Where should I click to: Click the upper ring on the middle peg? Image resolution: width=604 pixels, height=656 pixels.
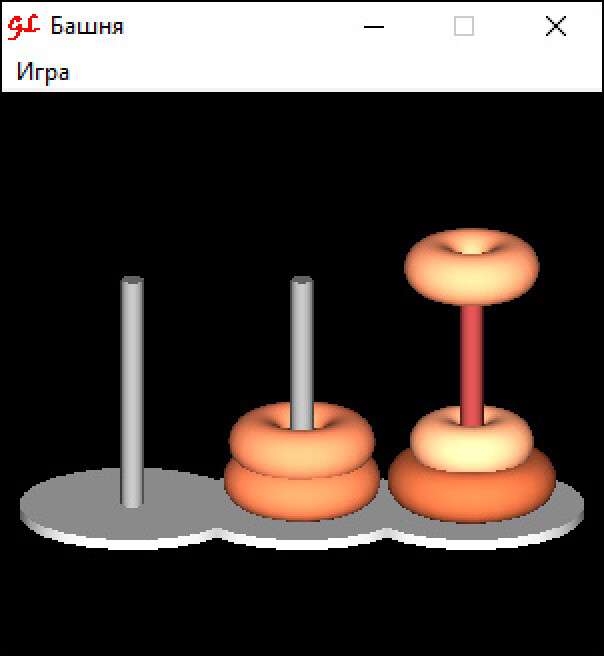[302, 439]
